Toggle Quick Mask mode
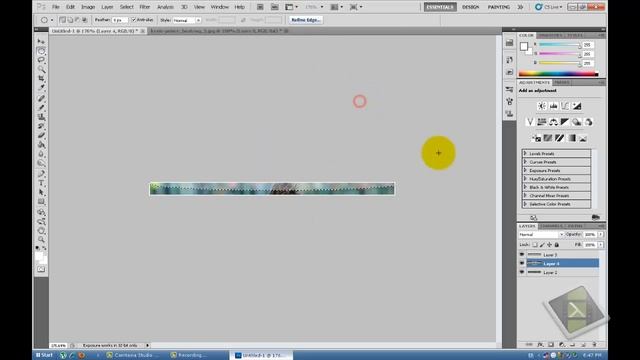Screen dimensions: 640x360 coord(41,269)
